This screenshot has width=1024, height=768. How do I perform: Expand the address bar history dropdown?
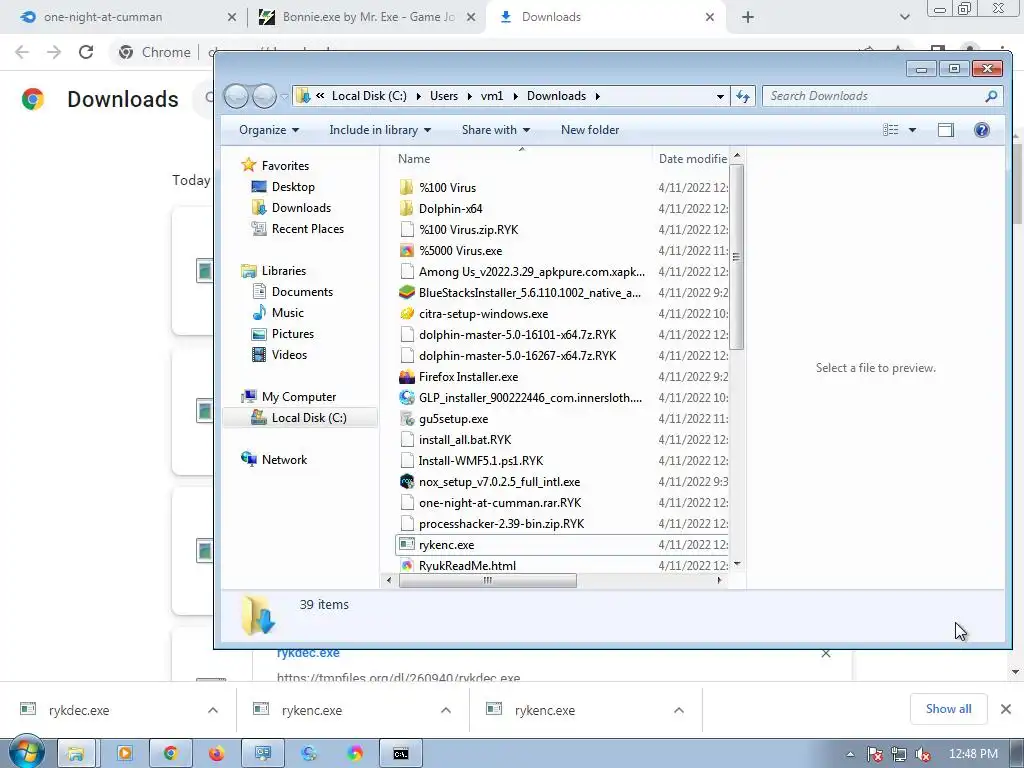pyautogui.click(x=720, y=96)
